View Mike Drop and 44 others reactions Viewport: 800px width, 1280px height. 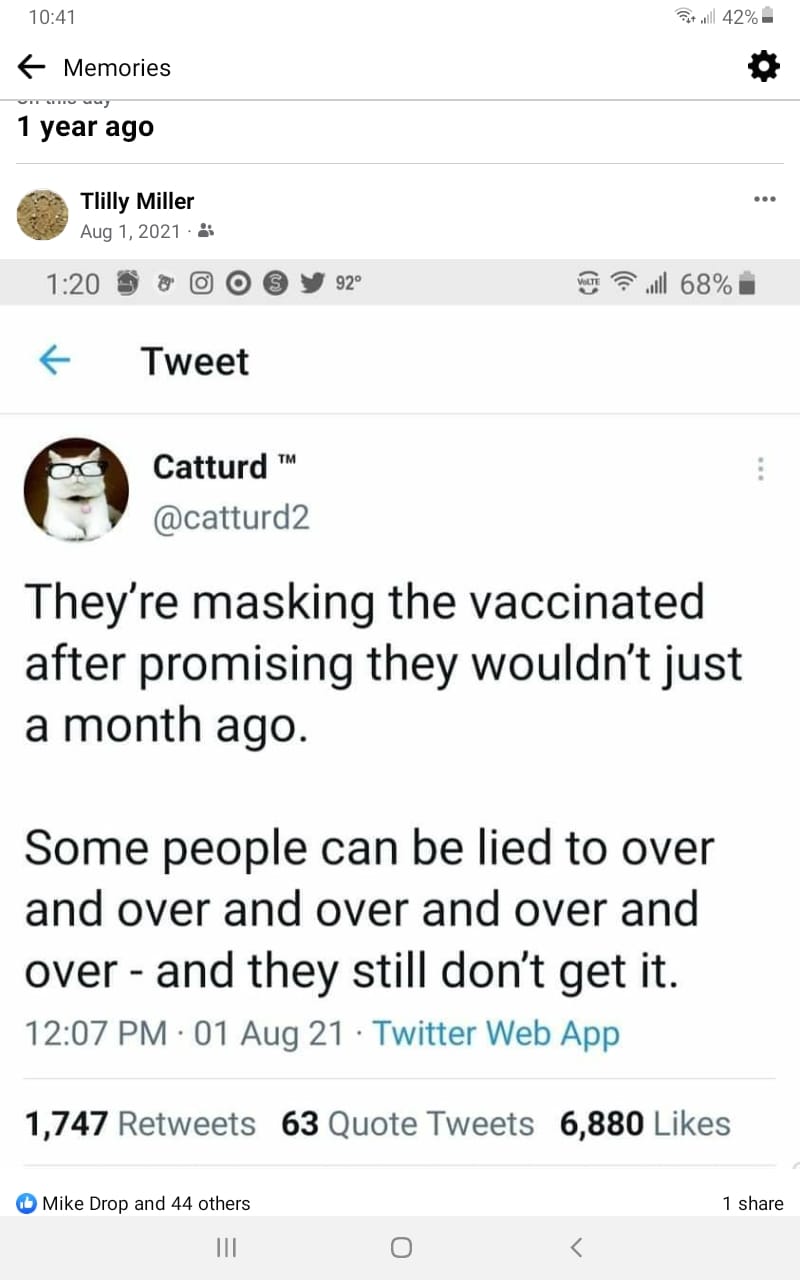[x=146, y=1203]
